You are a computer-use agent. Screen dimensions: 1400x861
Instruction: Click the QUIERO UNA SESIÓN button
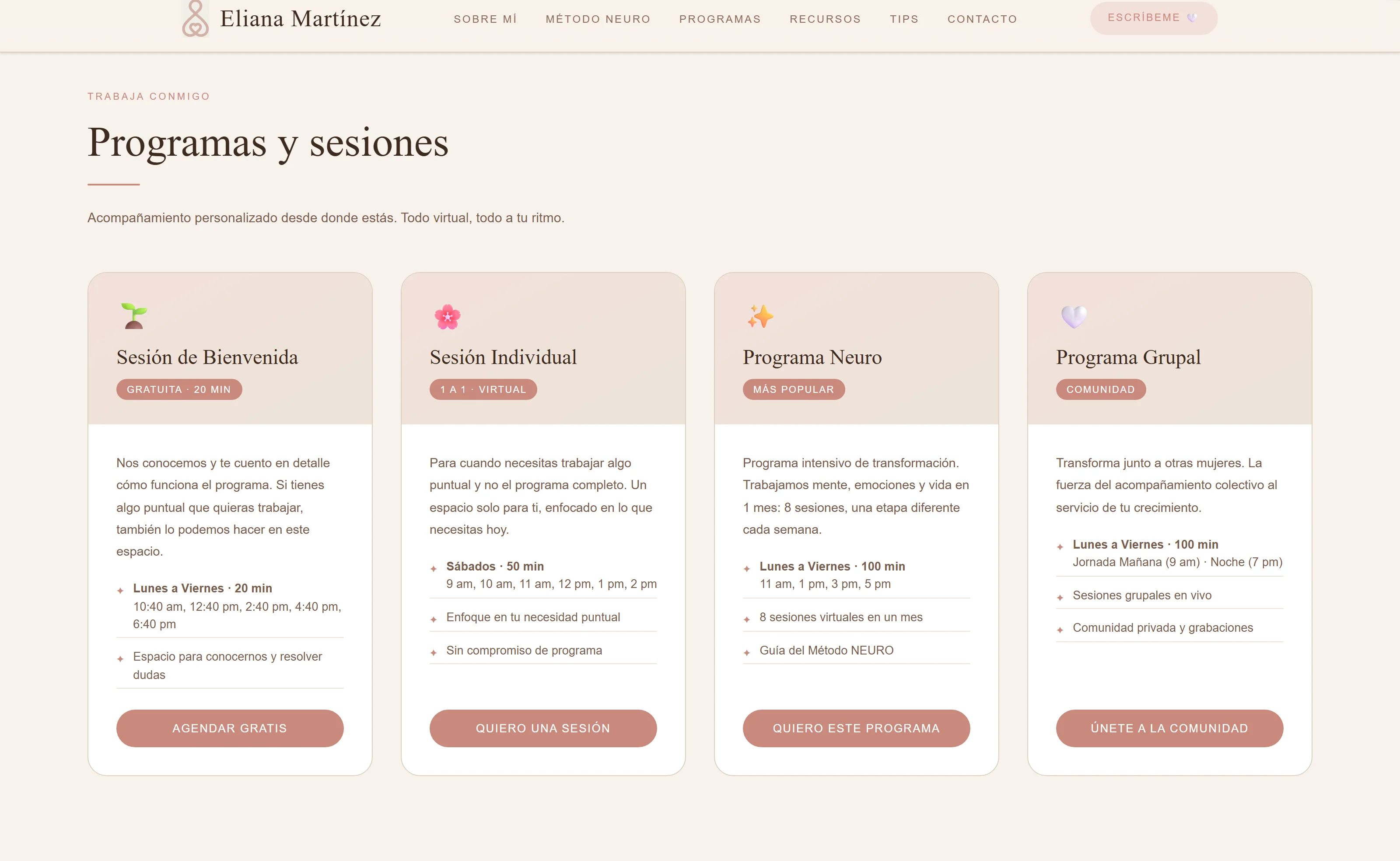point(543,728)
